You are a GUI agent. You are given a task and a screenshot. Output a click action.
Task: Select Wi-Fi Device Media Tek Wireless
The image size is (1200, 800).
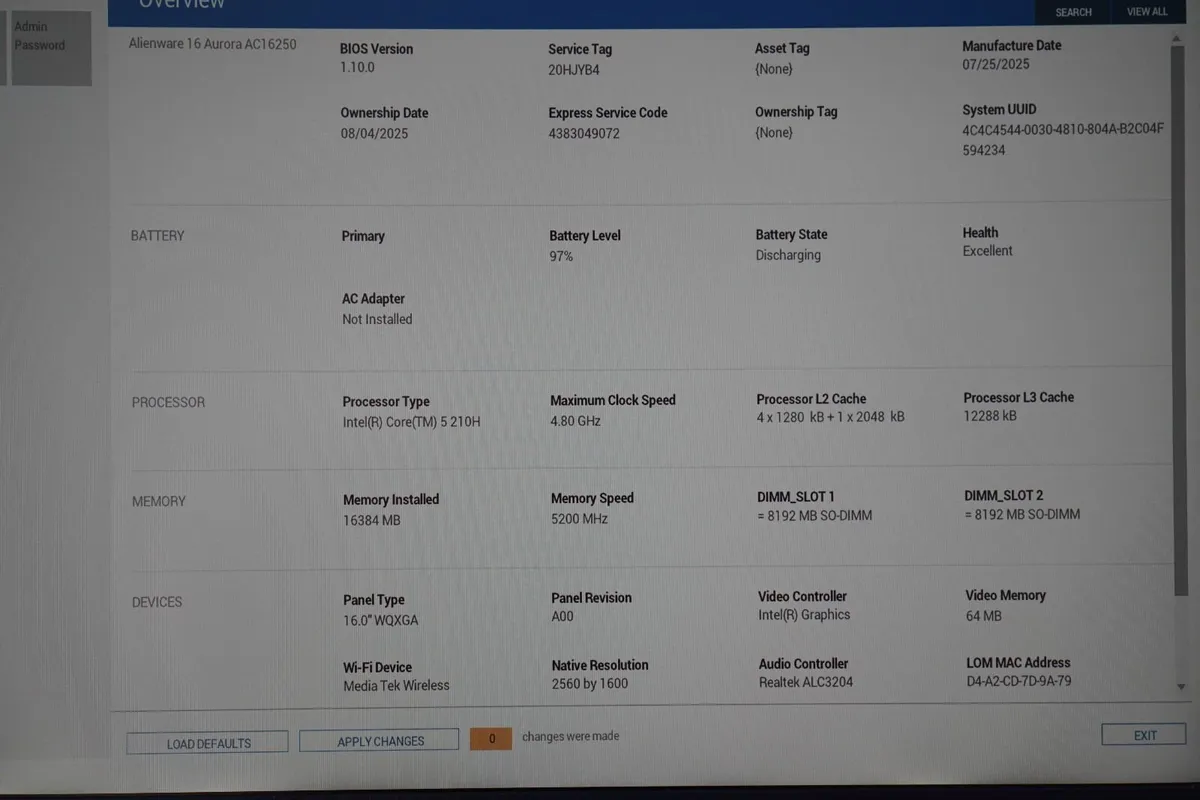(x=396, y=686)
